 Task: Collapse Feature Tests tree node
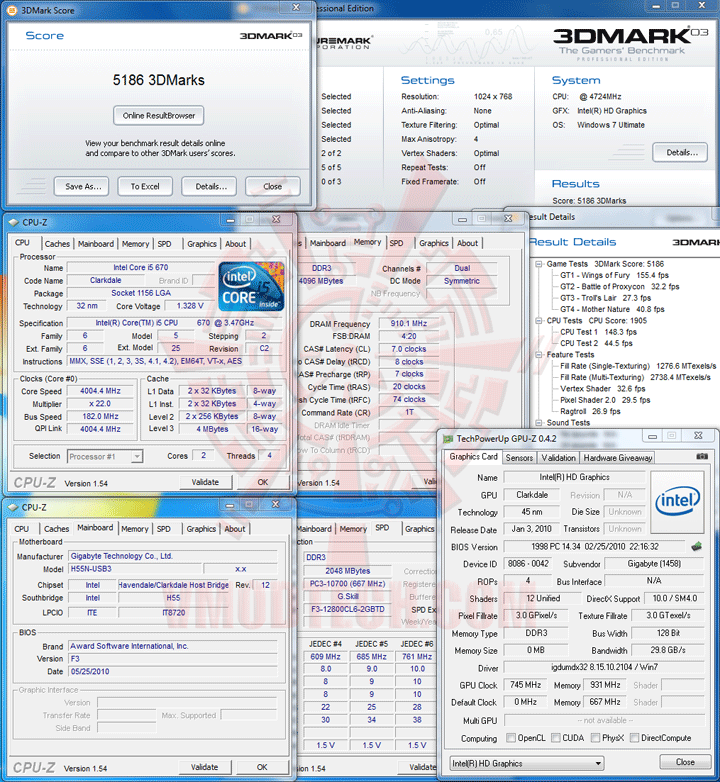pos(539,355)
